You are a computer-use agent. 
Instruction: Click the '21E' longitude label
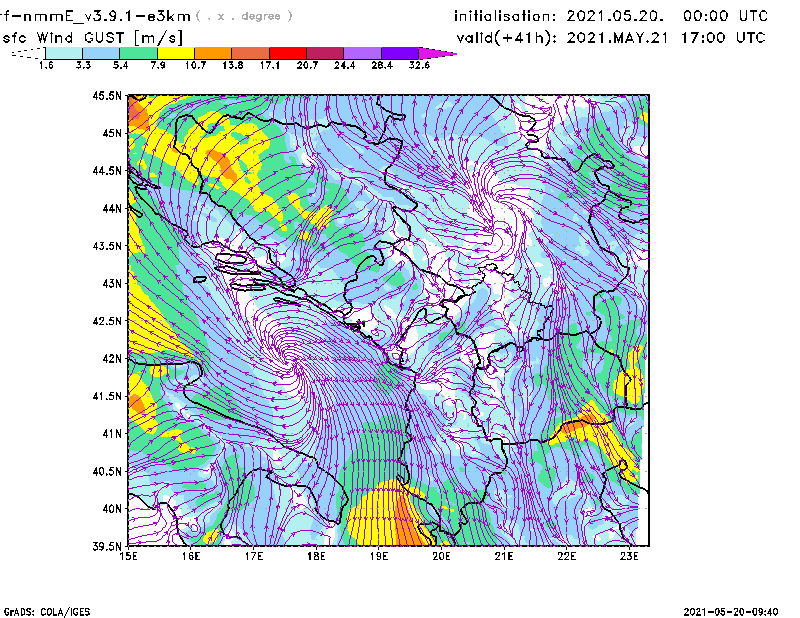click(x=504, y=556)
